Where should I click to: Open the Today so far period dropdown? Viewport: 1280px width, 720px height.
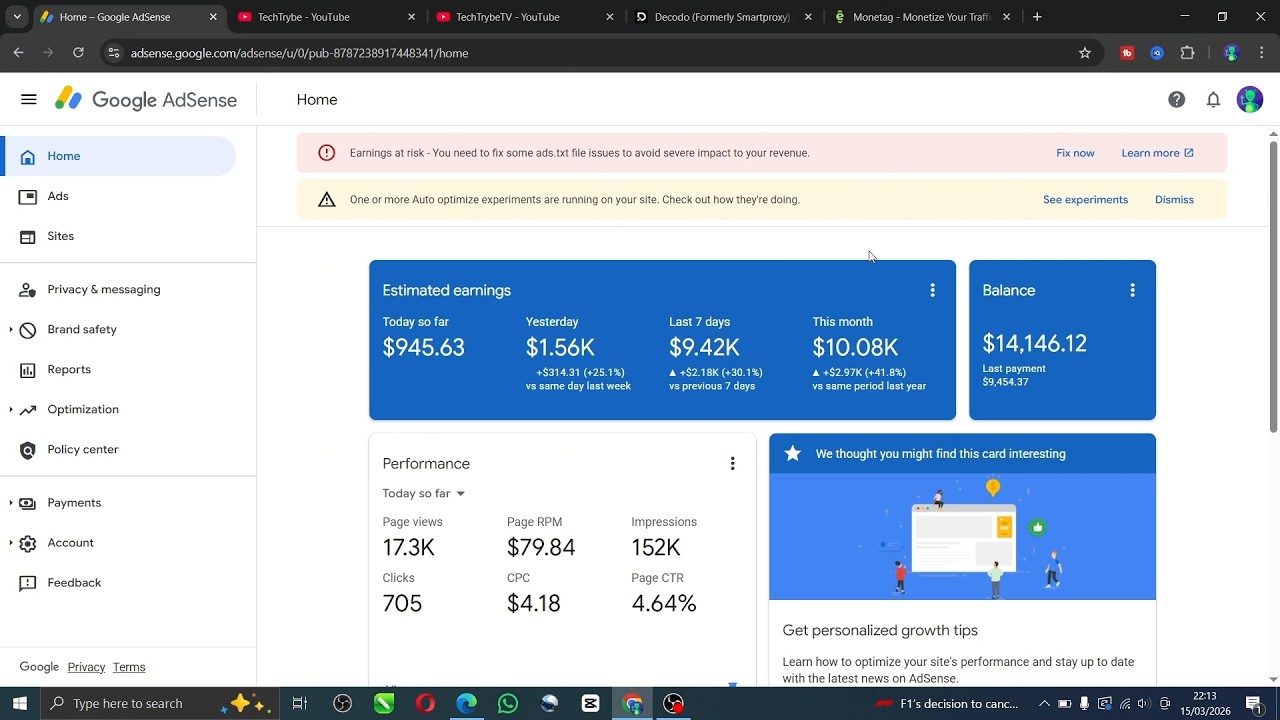point(424,493)
